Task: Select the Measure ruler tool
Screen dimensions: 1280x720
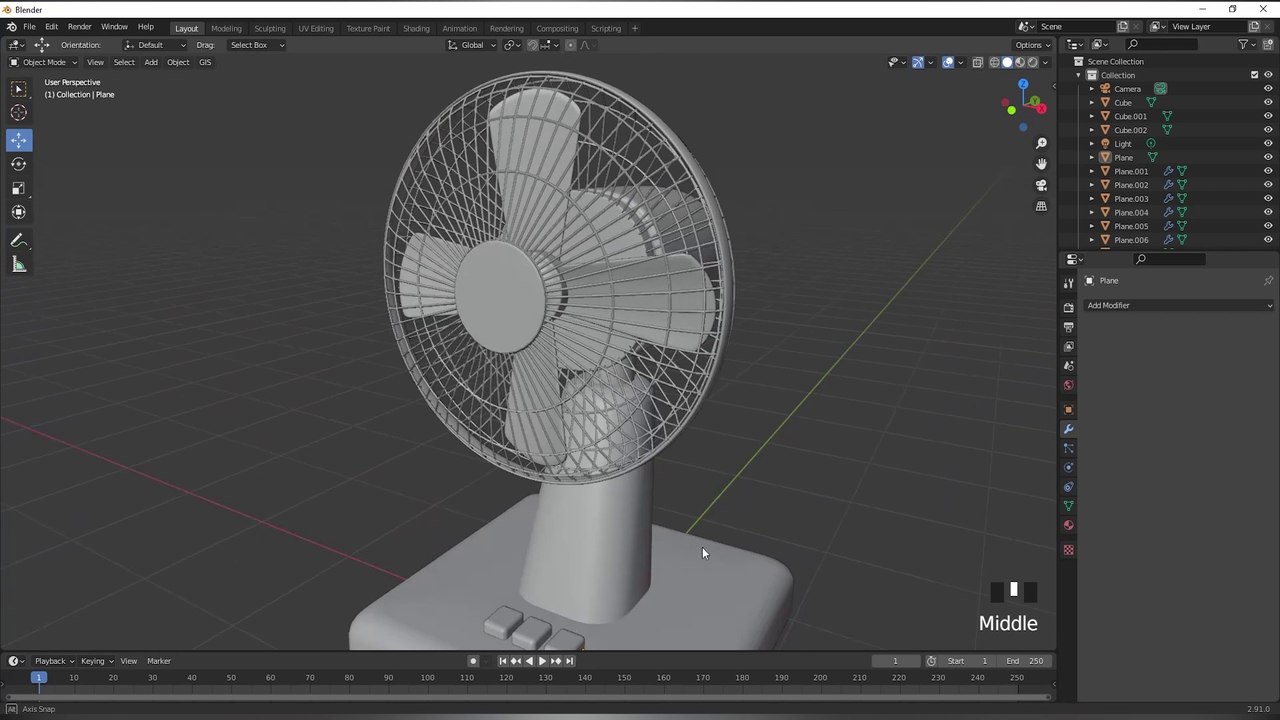Action: pyautogui.click(x=19, y=265)
